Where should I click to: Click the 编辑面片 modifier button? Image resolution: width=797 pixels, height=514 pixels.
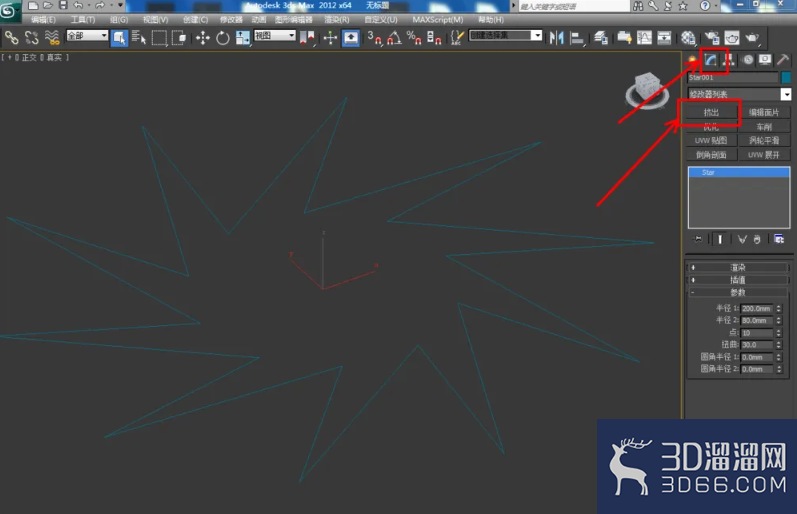[x=764, y=112]
